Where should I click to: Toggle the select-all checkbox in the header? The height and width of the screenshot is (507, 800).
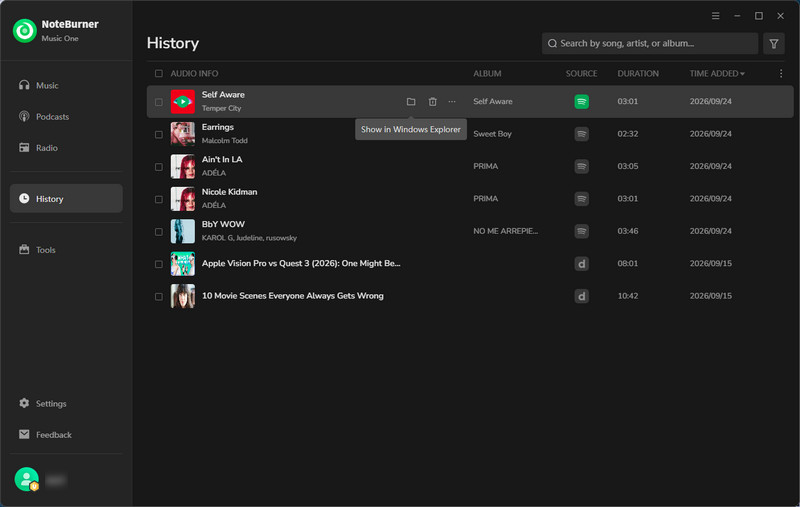159,73
